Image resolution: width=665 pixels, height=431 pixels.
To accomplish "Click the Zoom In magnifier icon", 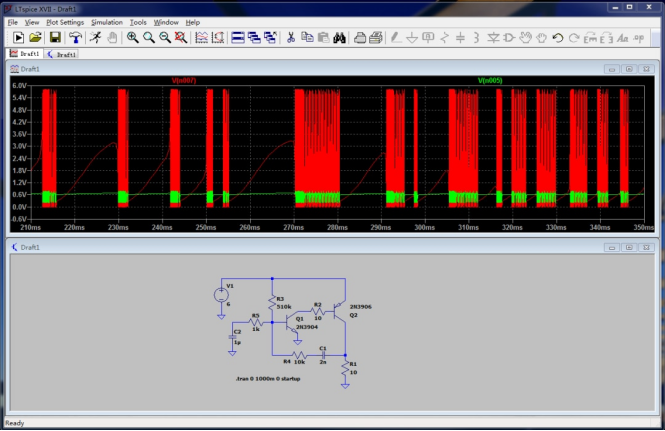I will tap(132, 37).
